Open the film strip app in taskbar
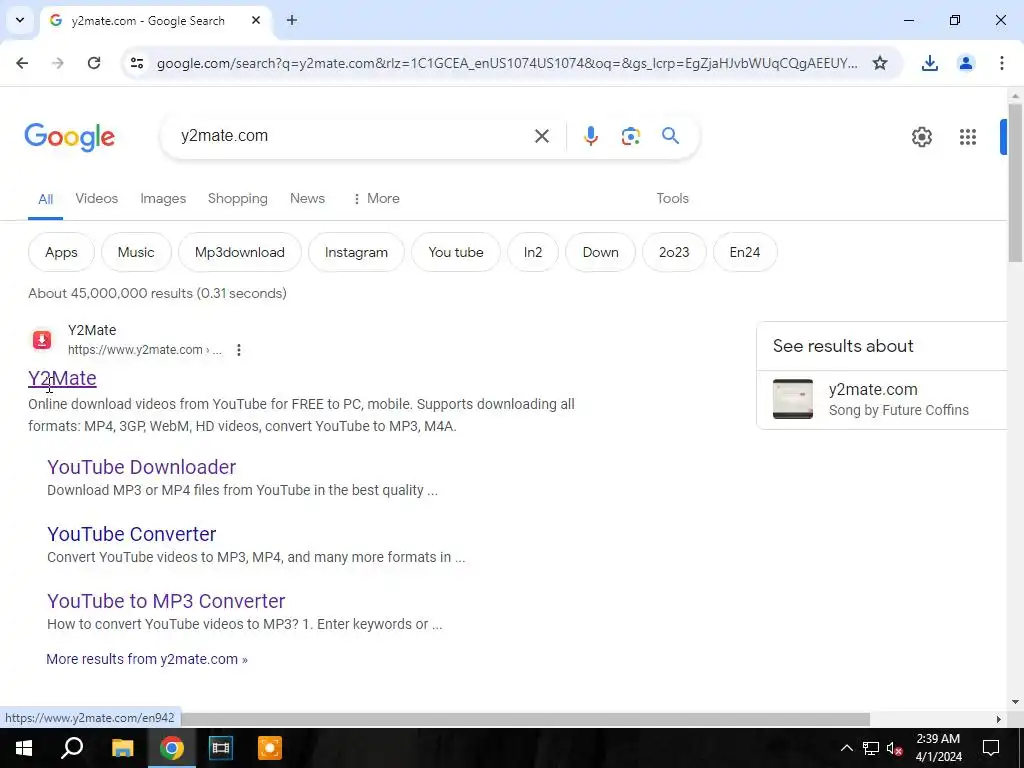The width and height of the screenshot is (1024, 768). coord(220,748)
